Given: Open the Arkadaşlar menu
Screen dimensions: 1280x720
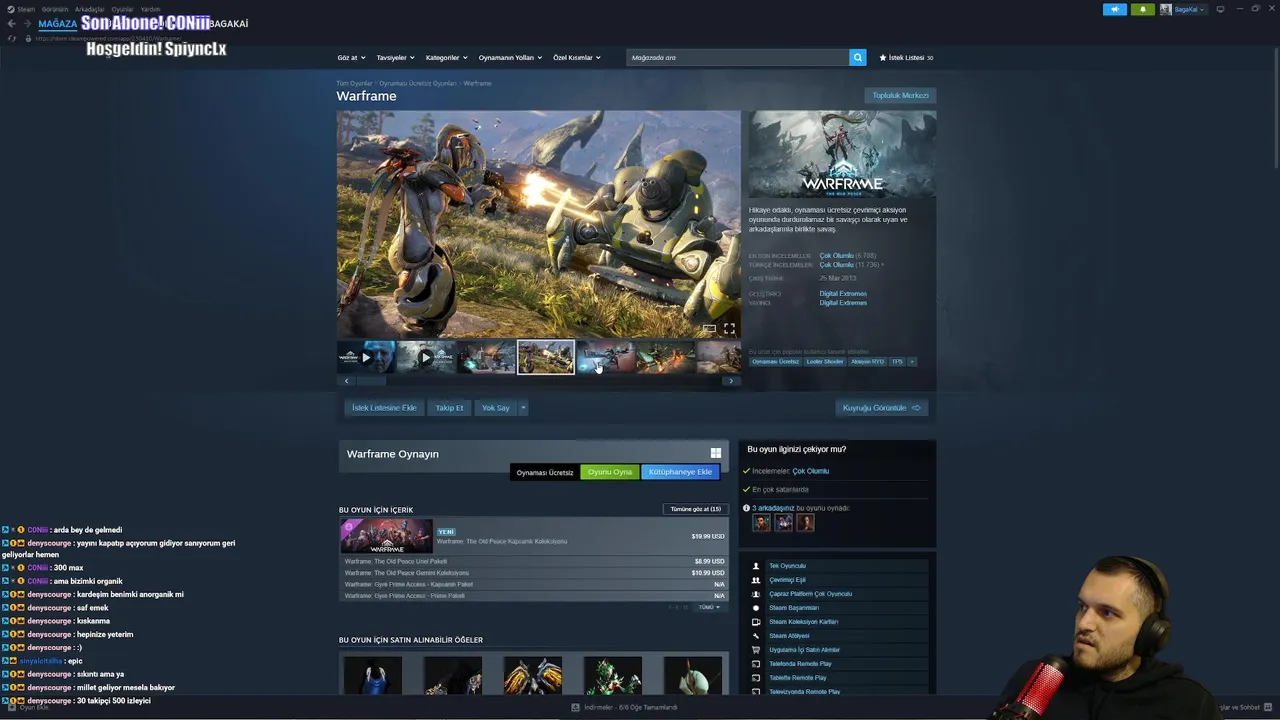Looking at the screenshot, I should coord(90,9).
